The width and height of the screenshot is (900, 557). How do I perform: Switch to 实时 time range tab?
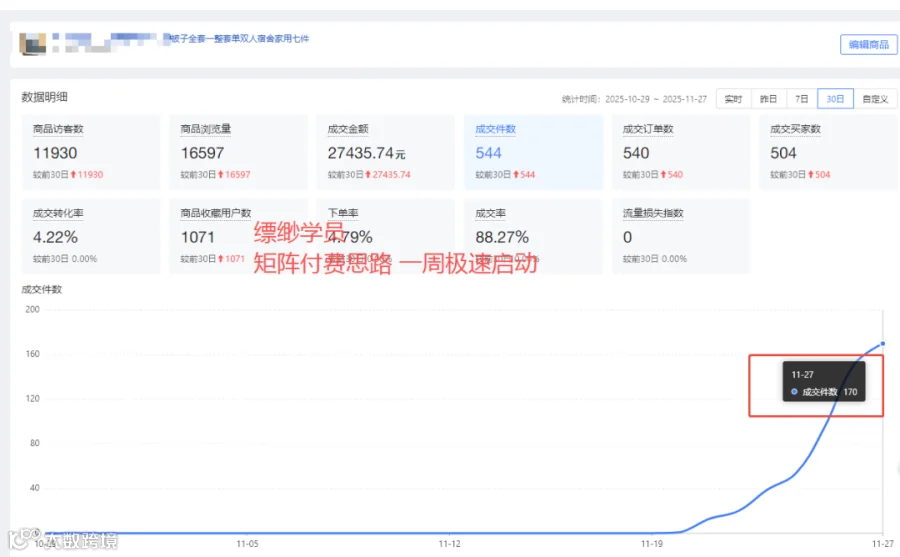[x=733, y=99]
